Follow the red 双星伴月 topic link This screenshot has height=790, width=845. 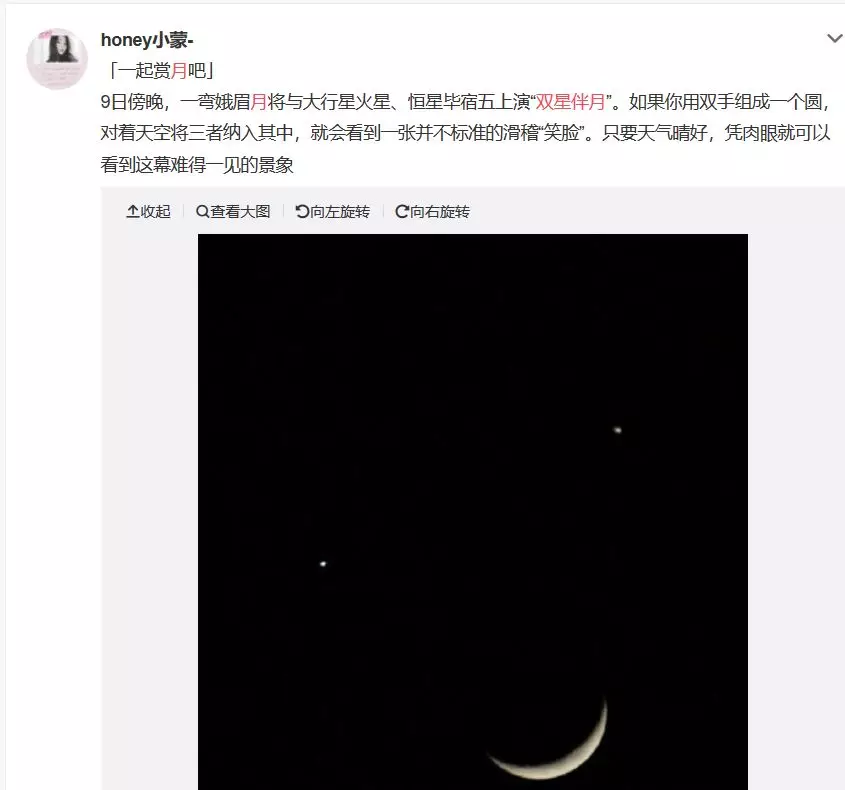pos(570,101)
